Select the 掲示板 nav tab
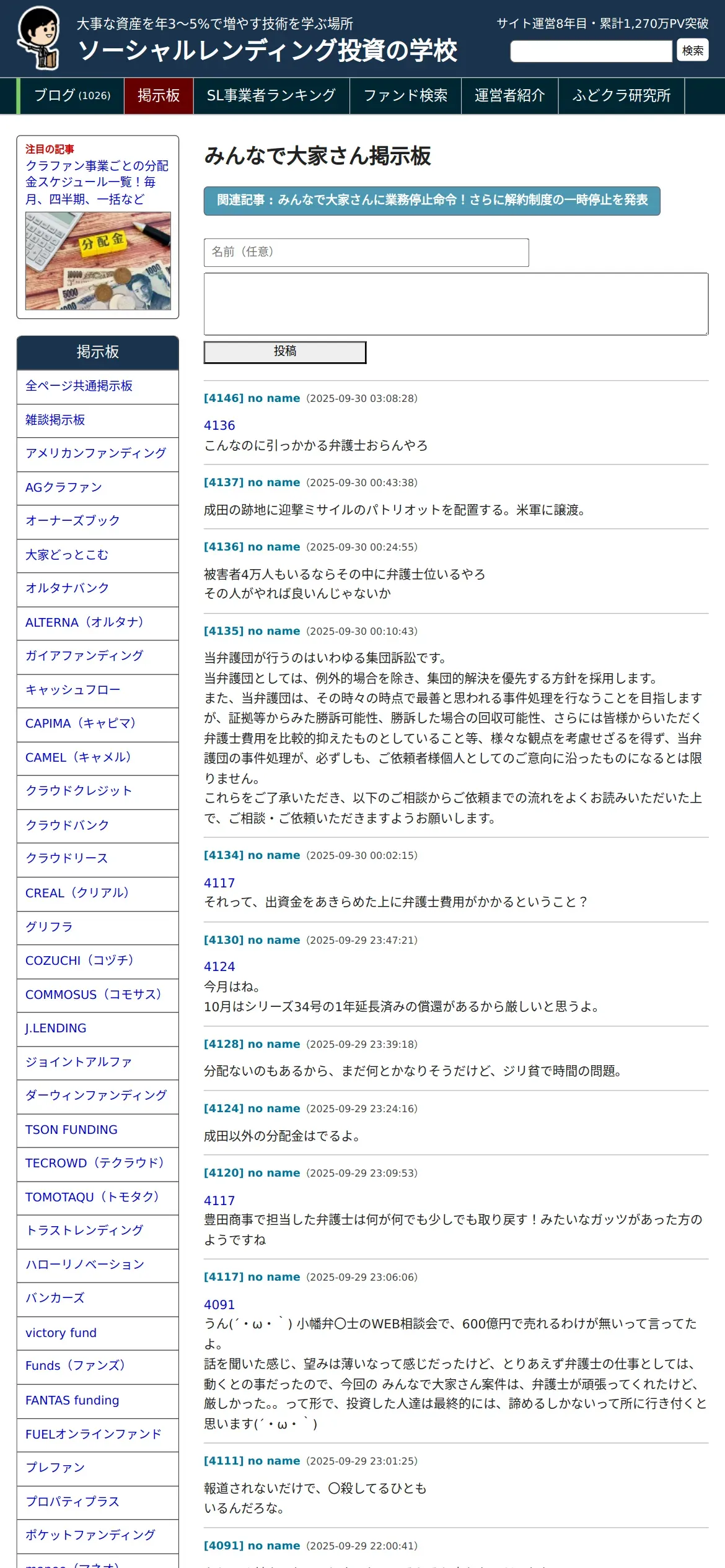 click(159, 95)
